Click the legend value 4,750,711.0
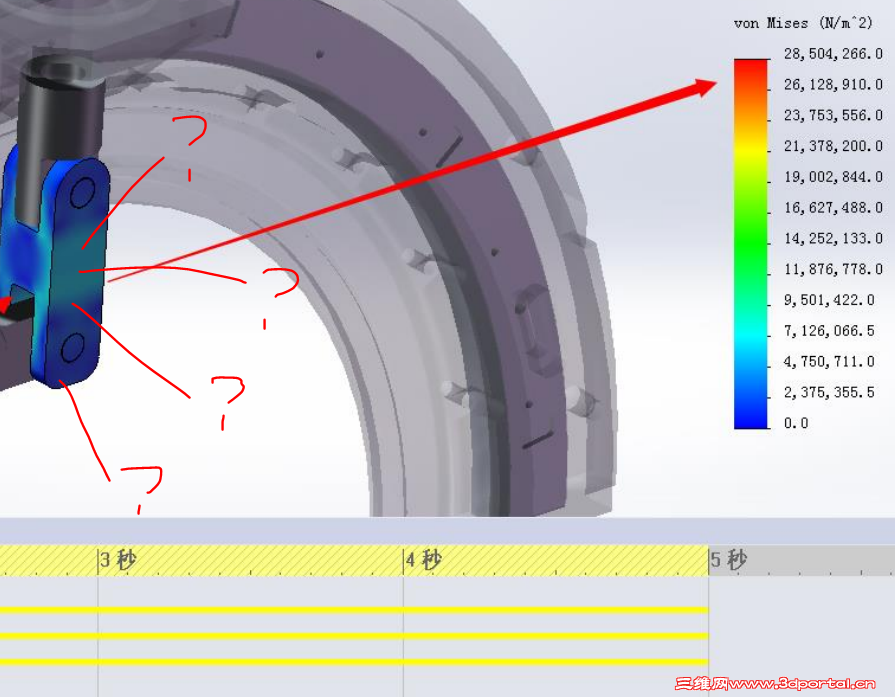Viewport: 895px width, 697px height. pos(829,361)
